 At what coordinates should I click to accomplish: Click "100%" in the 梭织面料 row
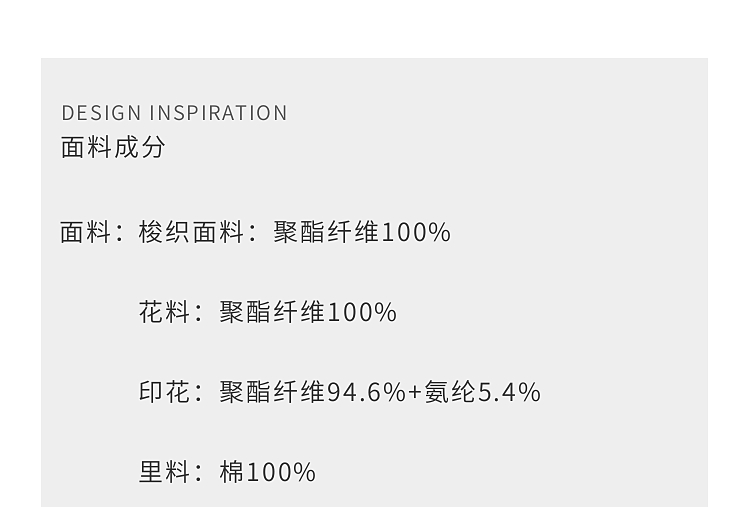click(416, 232)
